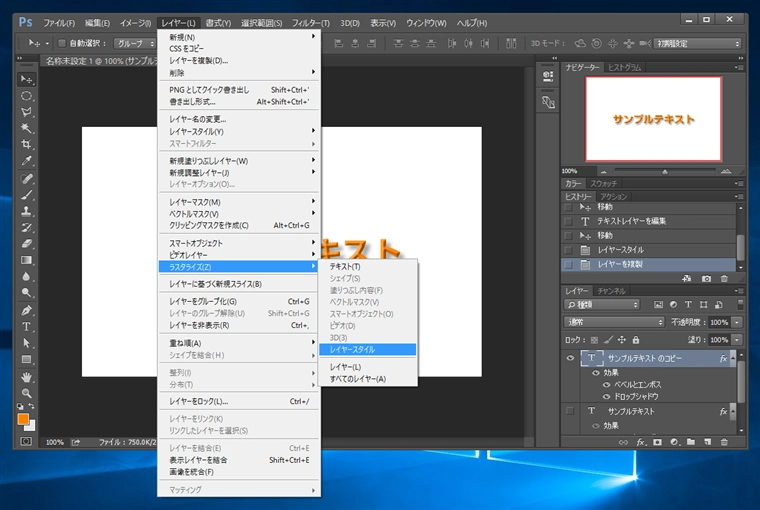Open the グループ auto-select dropdown
This screenshot has width=760, height=510.
click(134, 43)
